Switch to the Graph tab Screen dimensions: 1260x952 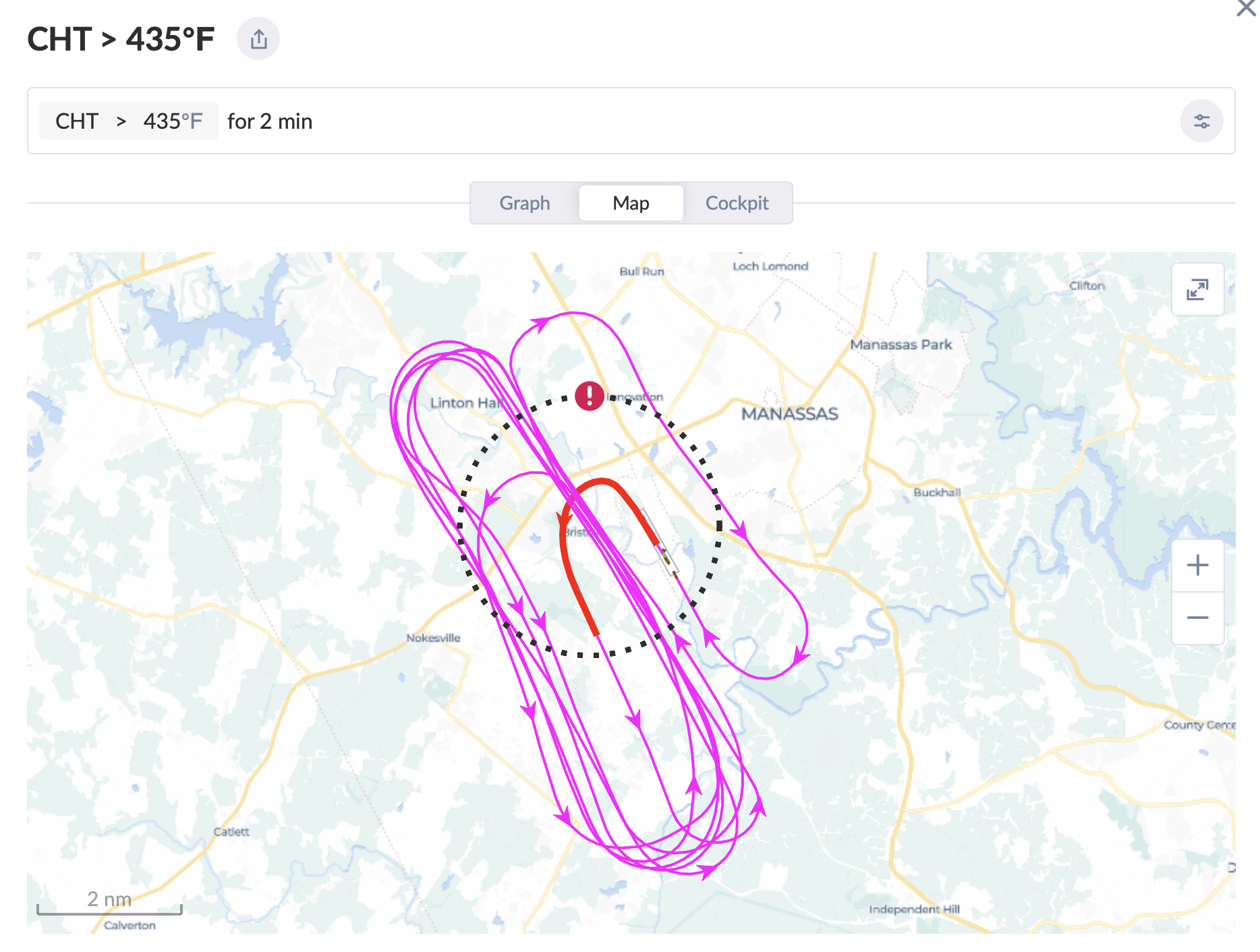pyautogui.click(x=524, y=203)
